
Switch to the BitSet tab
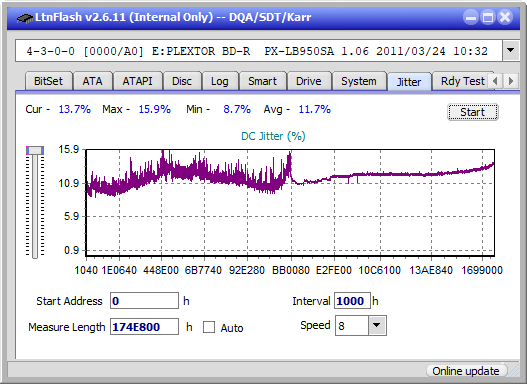click(48, 81)
